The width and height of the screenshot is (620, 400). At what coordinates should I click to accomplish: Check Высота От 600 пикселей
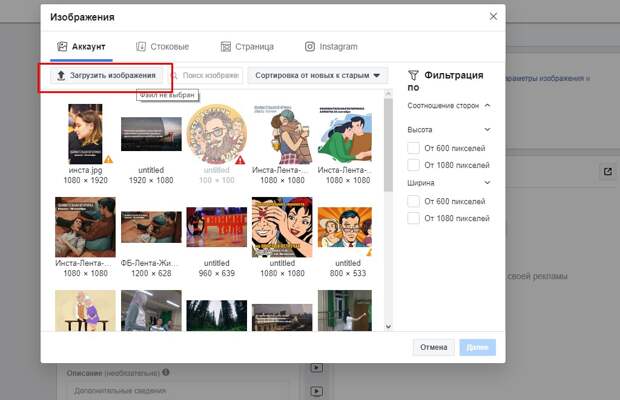tap(413, 148)
